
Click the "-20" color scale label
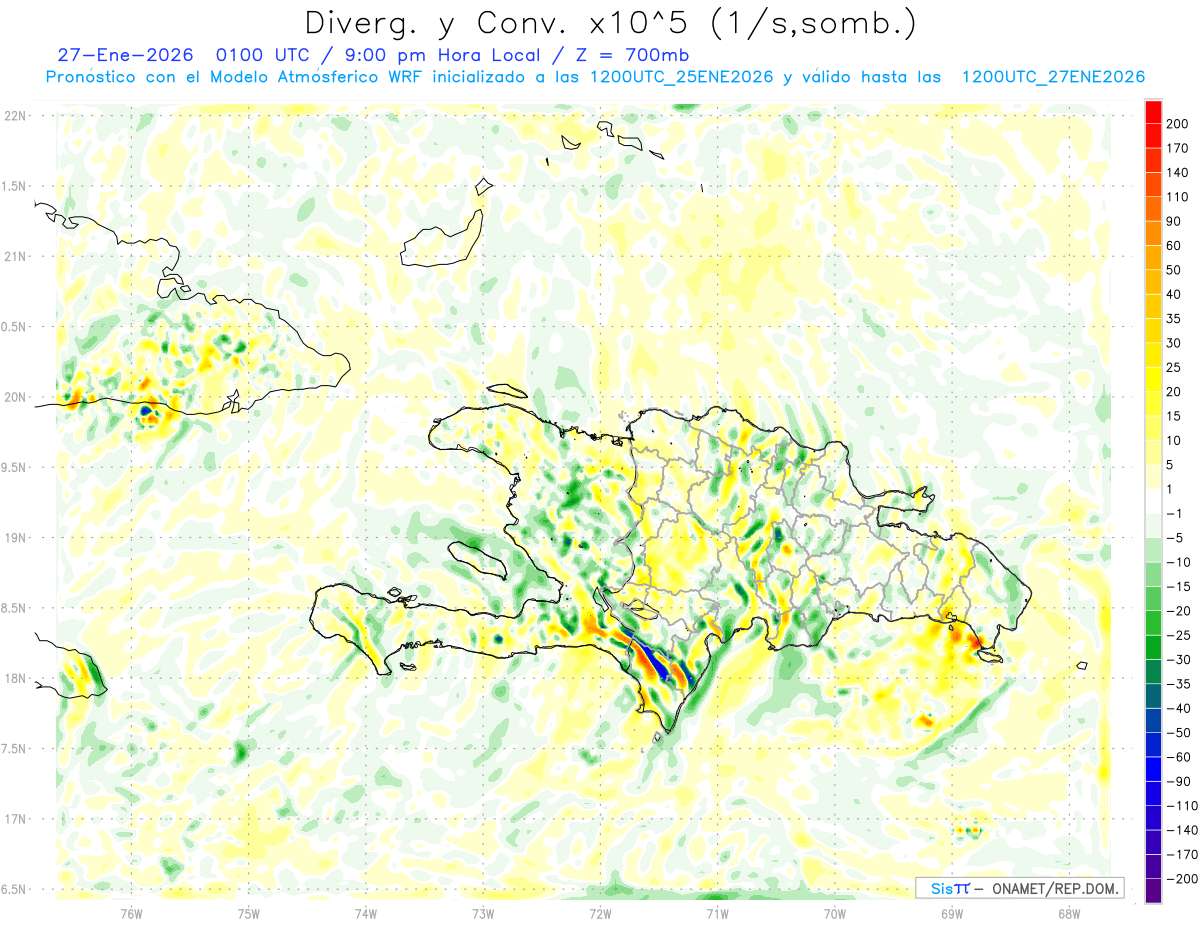click(1178, 611)
